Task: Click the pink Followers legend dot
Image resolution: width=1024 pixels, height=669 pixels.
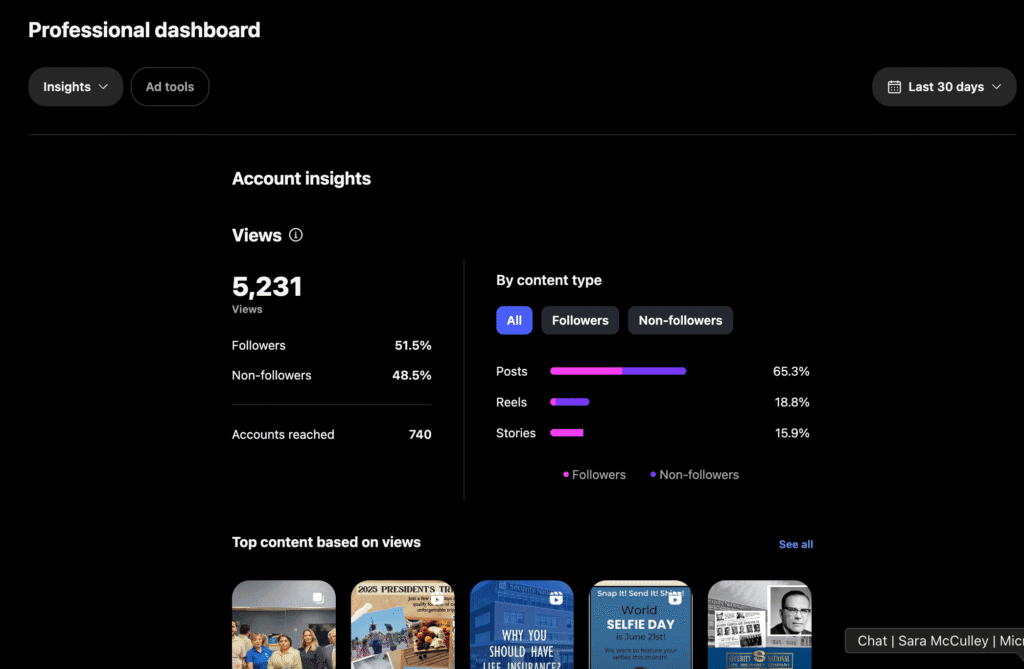Action: tap(566, 475)
